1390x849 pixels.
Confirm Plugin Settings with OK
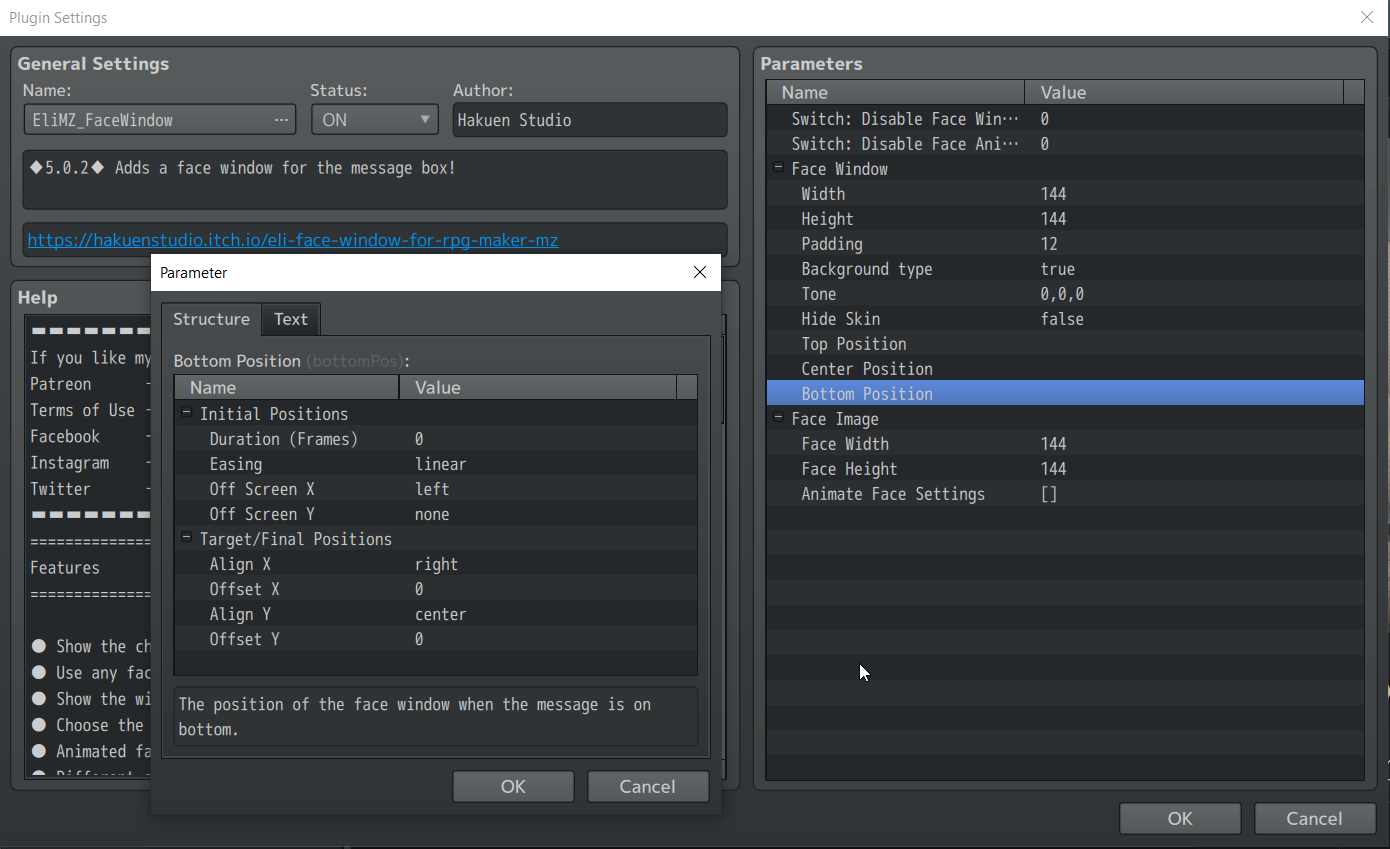1179,818
